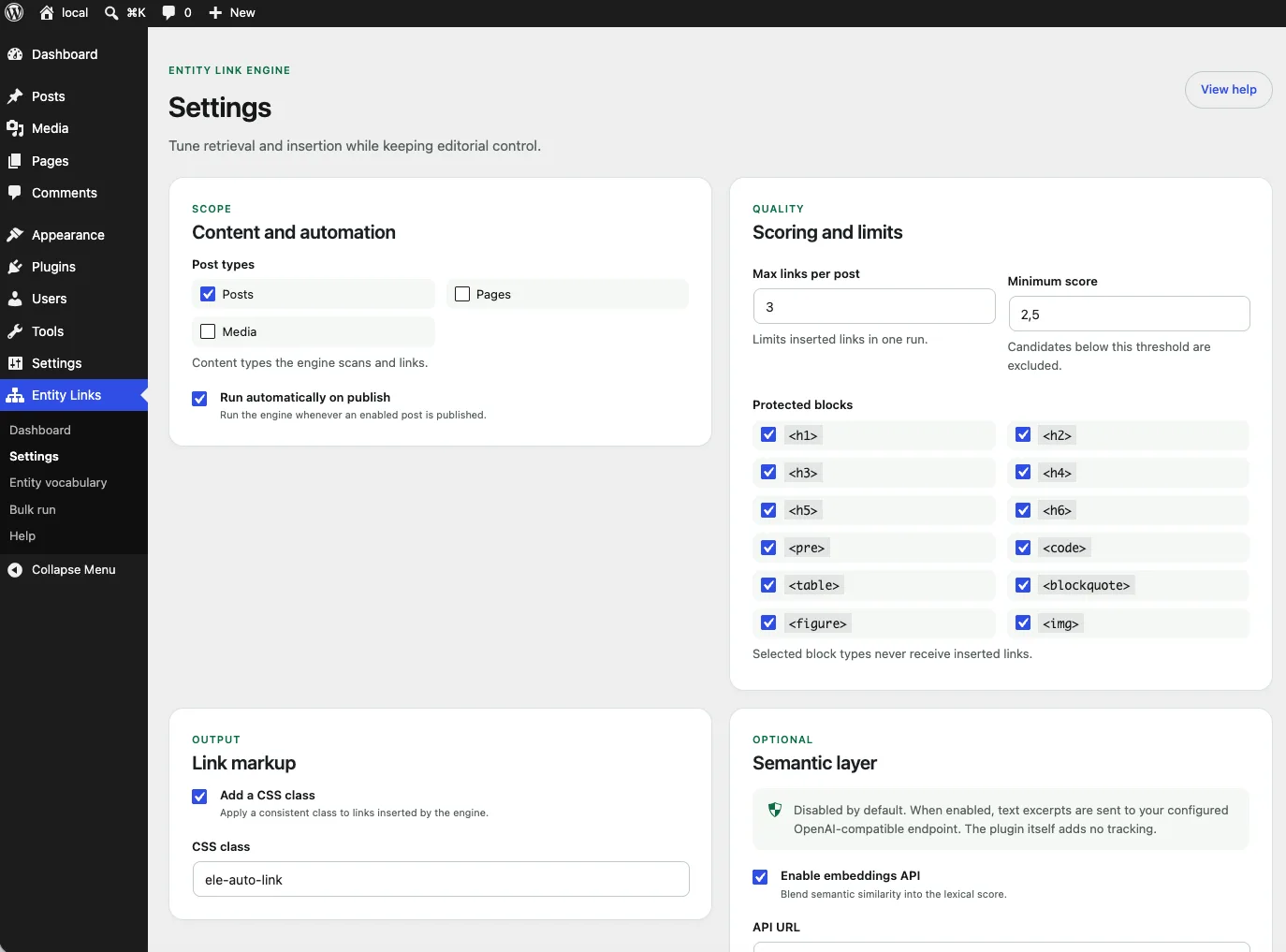1286x952 pixels.
Task: Go to Entity Links Dashboard submenu
Action: tap(40, 430)
